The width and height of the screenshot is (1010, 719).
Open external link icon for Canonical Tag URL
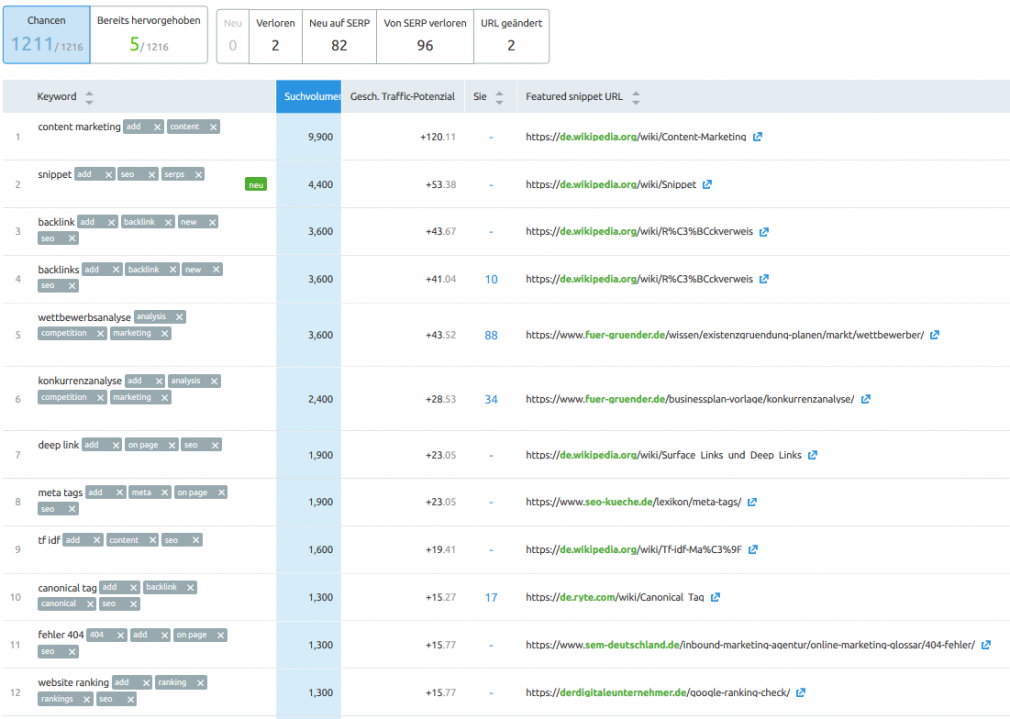tap(715, 597)
